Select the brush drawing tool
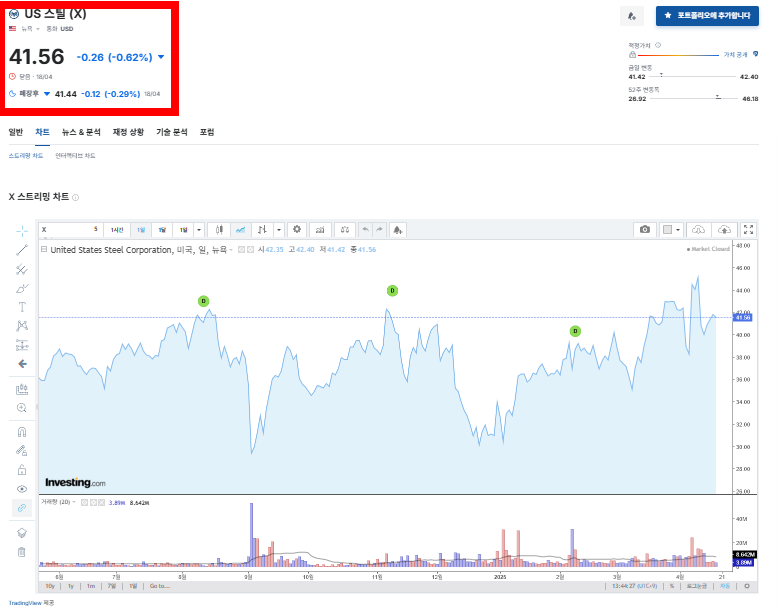The image size is (777, 606). coord(22,288)
